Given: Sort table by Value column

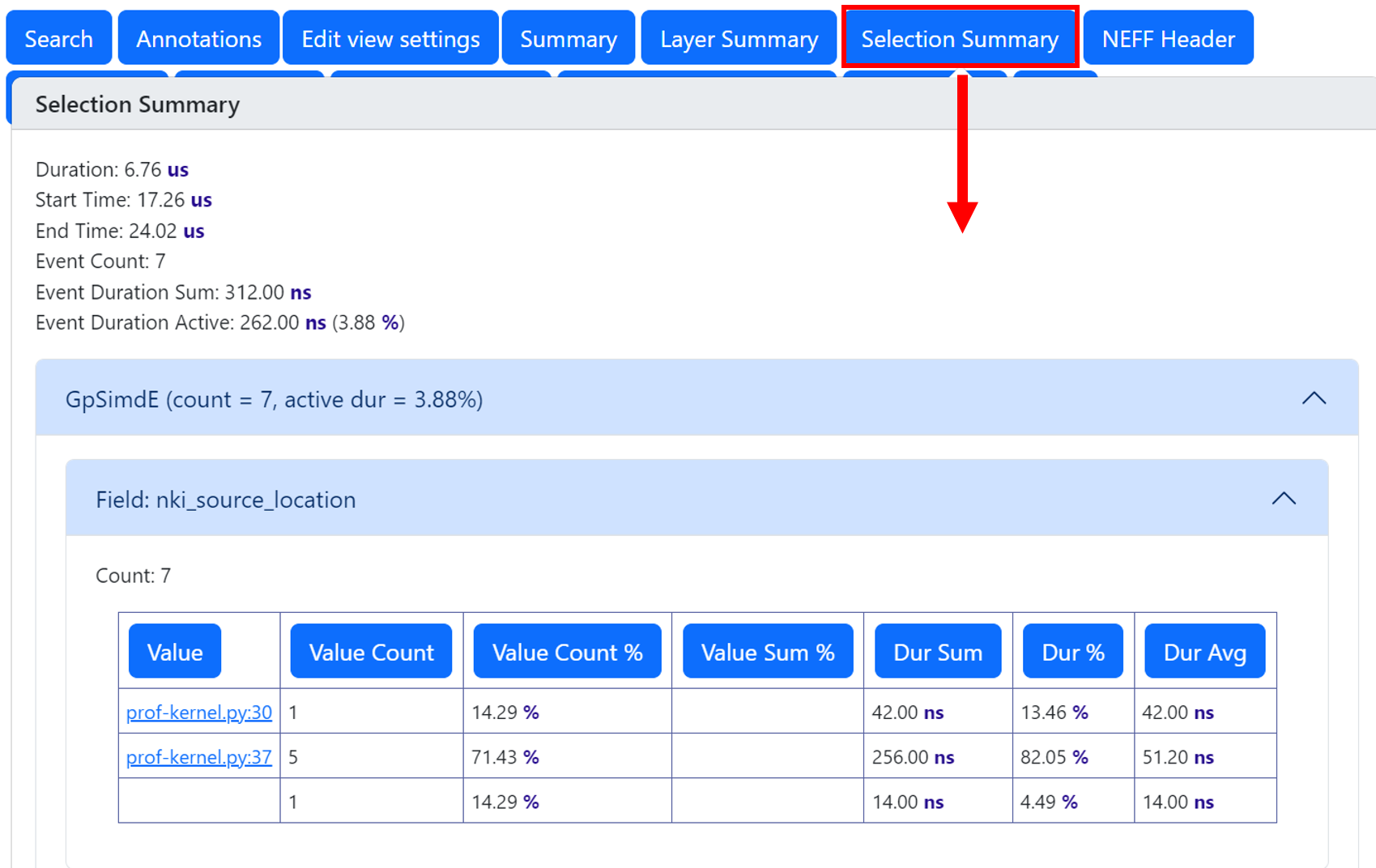Looking at the screenshot, I should pos(175,652).
